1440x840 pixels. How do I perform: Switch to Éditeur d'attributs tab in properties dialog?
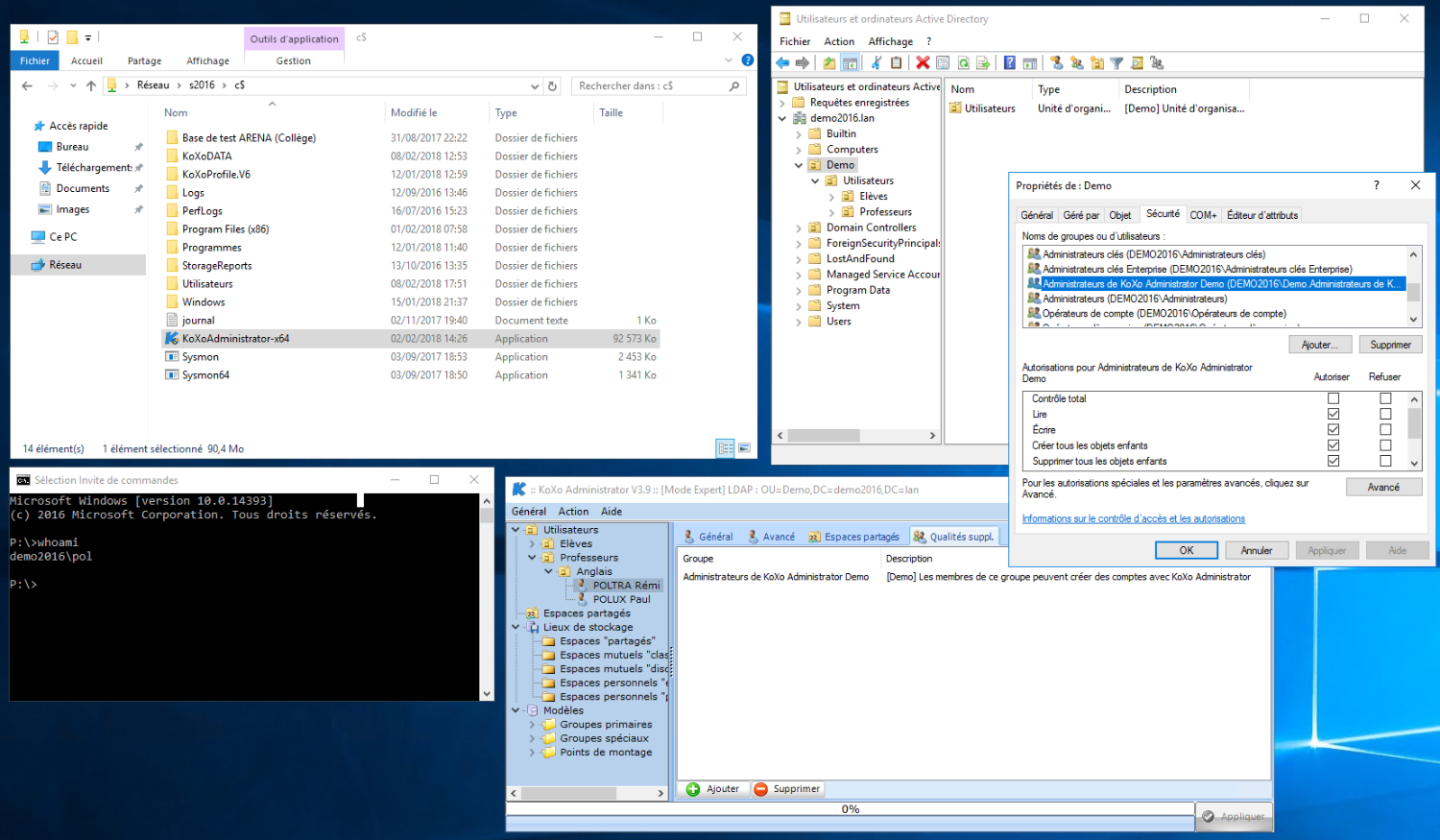click(x=1262, y=215)
